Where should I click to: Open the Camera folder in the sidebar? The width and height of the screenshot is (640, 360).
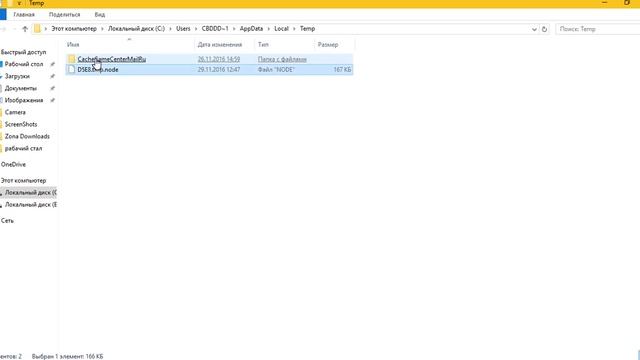15,112
